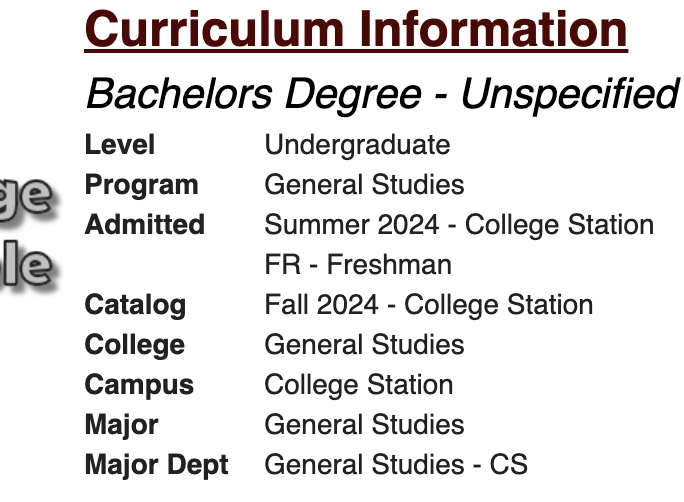
Task: Click the College label
Action: tap(134, 345)
